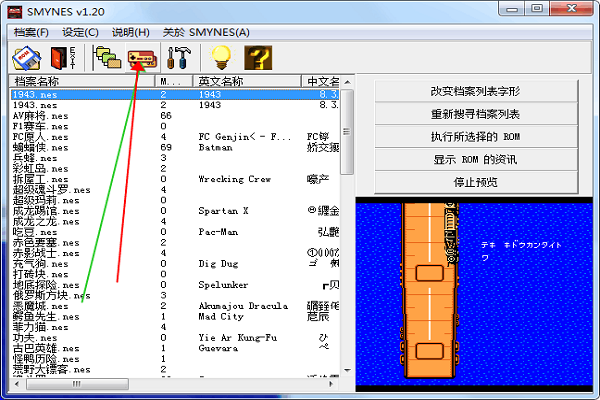The height and width of the screenshot is (400, 600).
Task: Open the 设定(C) menu
Action: point(80,33)
